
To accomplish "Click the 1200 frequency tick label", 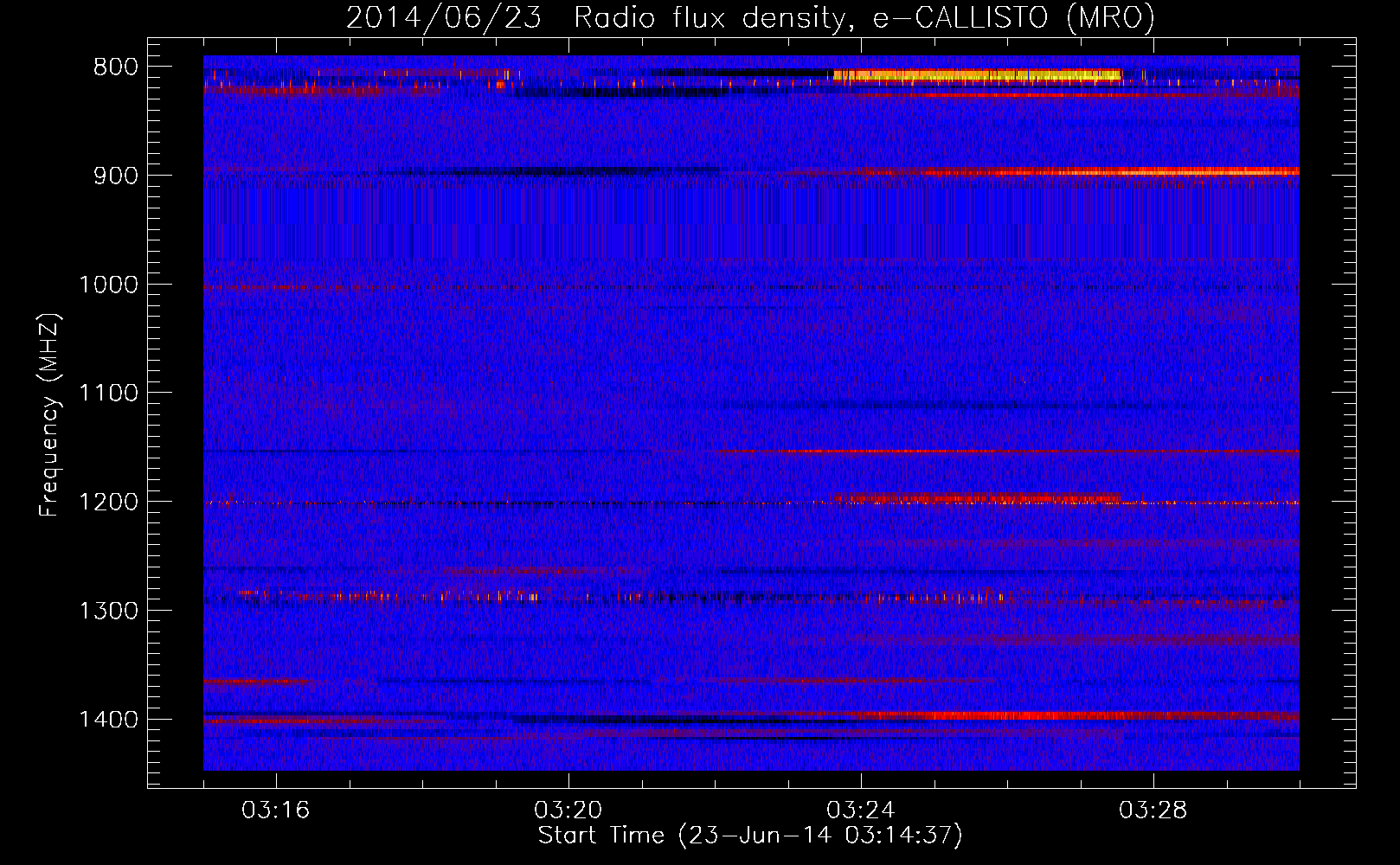I will (x=108, y=503).
